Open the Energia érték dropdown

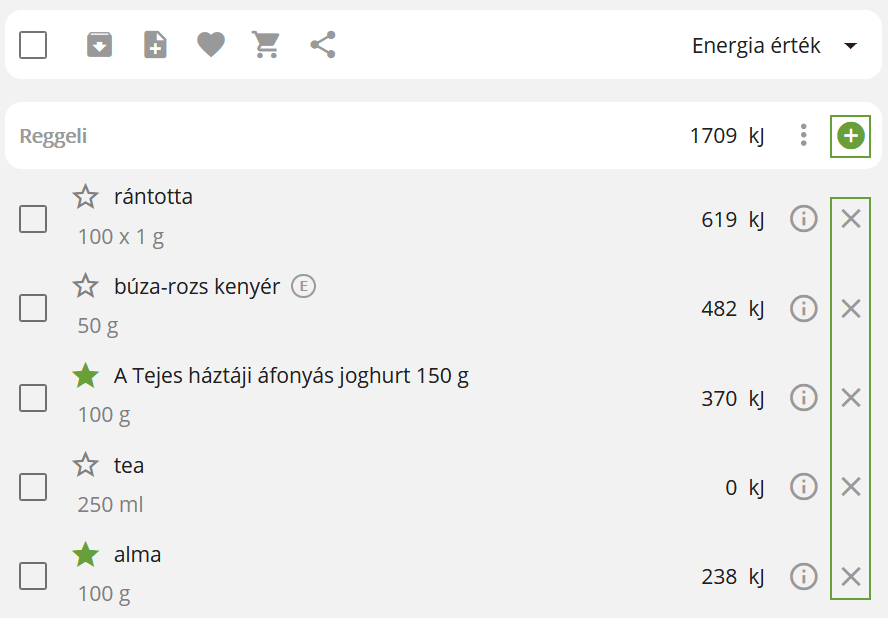(774, 45)
